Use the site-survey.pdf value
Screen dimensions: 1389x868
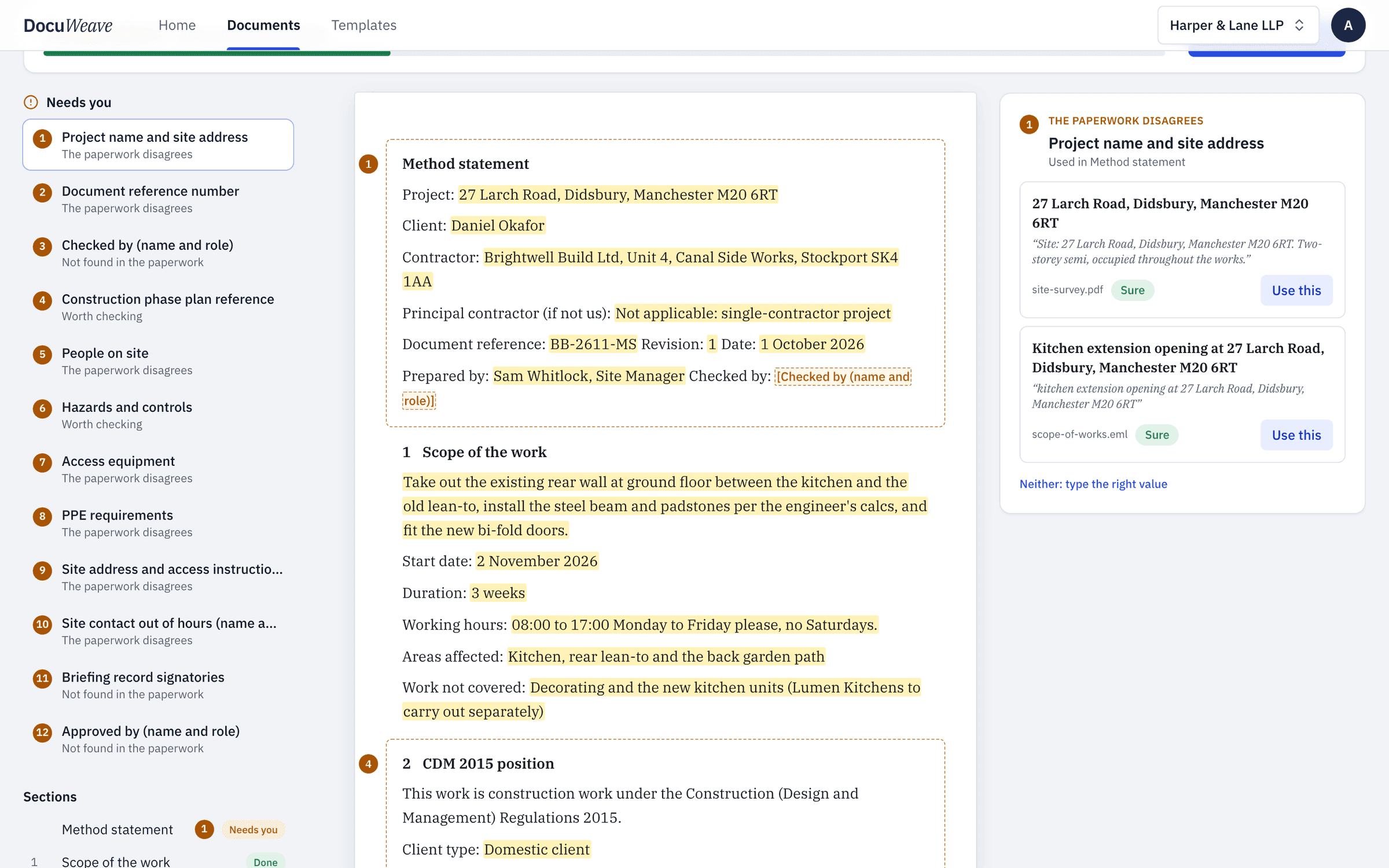[1296, 290]
